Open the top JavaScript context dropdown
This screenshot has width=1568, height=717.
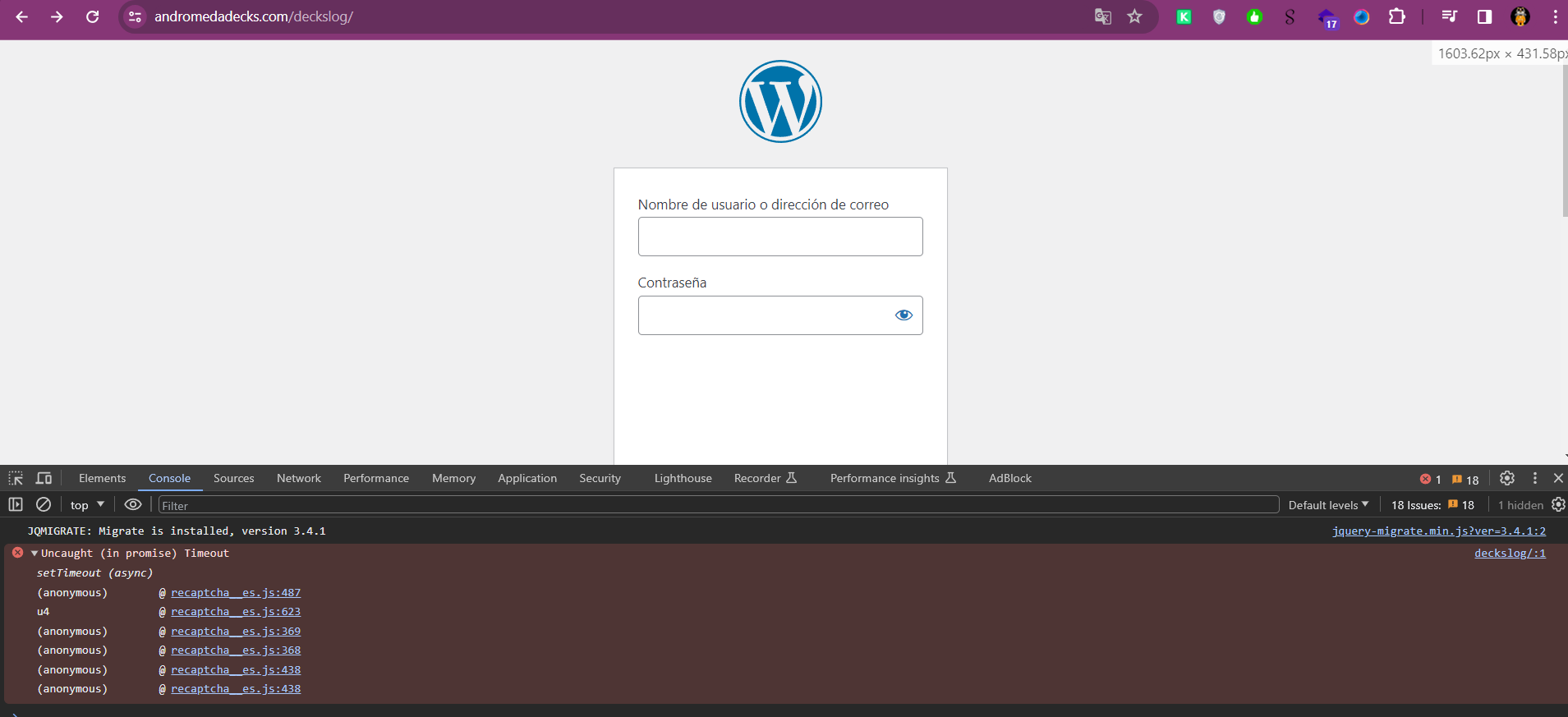coord(87,505)
